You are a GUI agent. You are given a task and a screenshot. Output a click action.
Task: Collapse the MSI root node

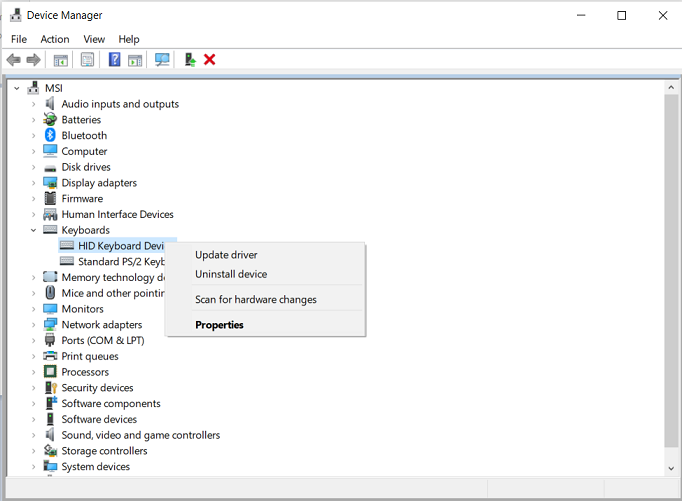(x=17, y=88)
